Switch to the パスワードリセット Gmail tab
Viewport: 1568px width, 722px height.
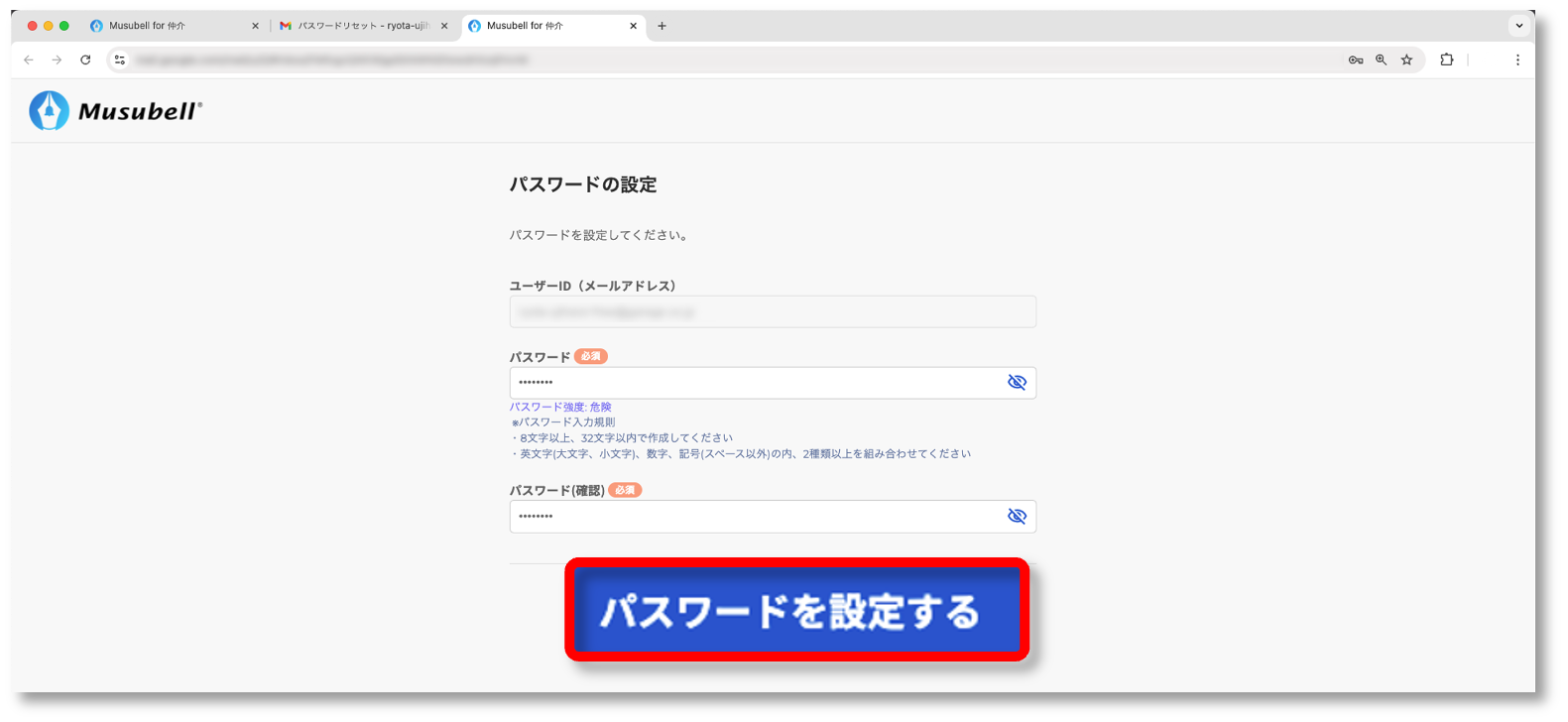[x=362, y=26]
